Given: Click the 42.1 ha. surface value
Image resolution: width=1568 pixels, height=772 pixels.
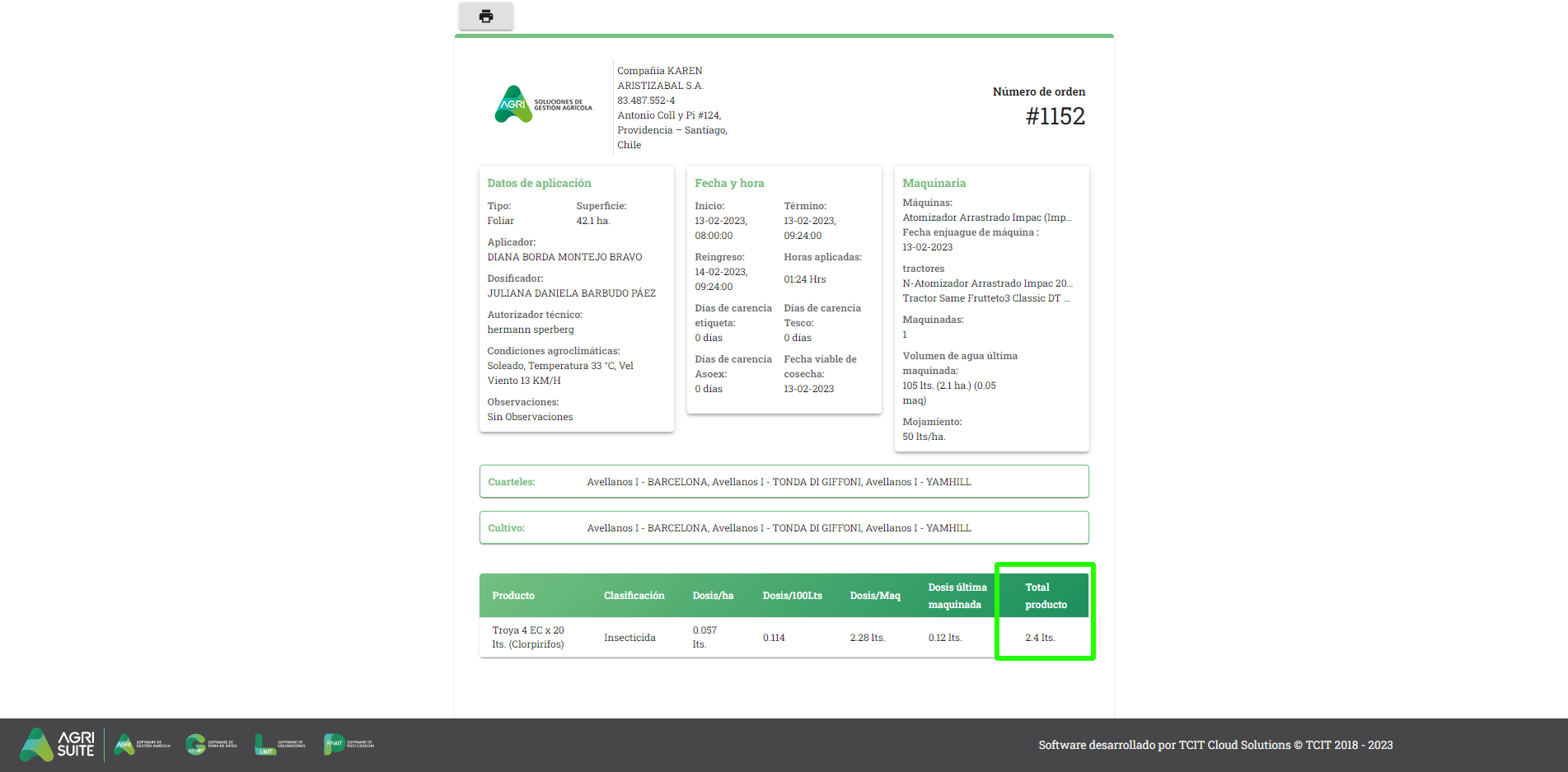Looking at the screenshot, I should click(x=593, y=221).
